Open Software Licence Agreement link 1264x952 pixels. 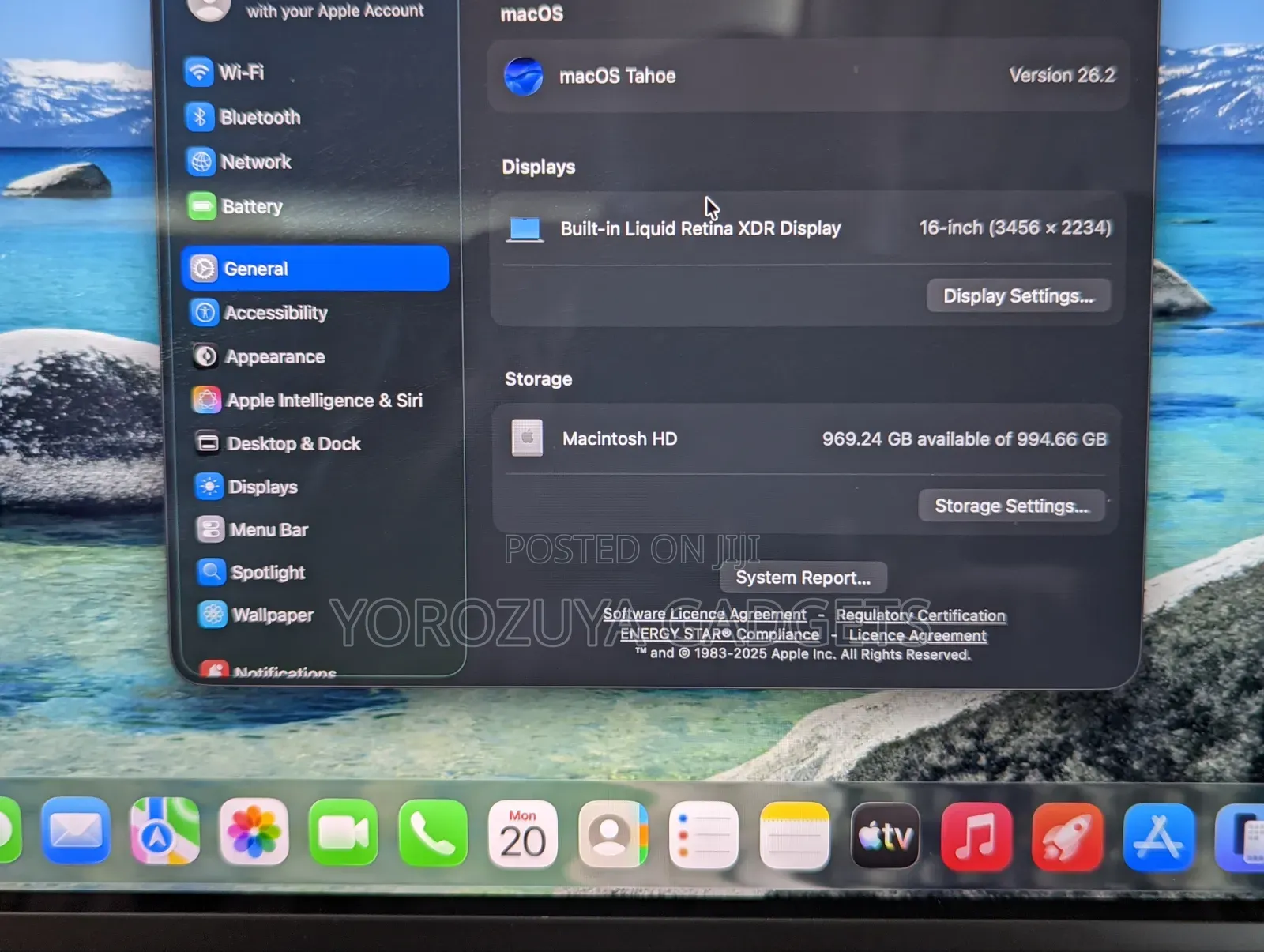pos(705,614)
